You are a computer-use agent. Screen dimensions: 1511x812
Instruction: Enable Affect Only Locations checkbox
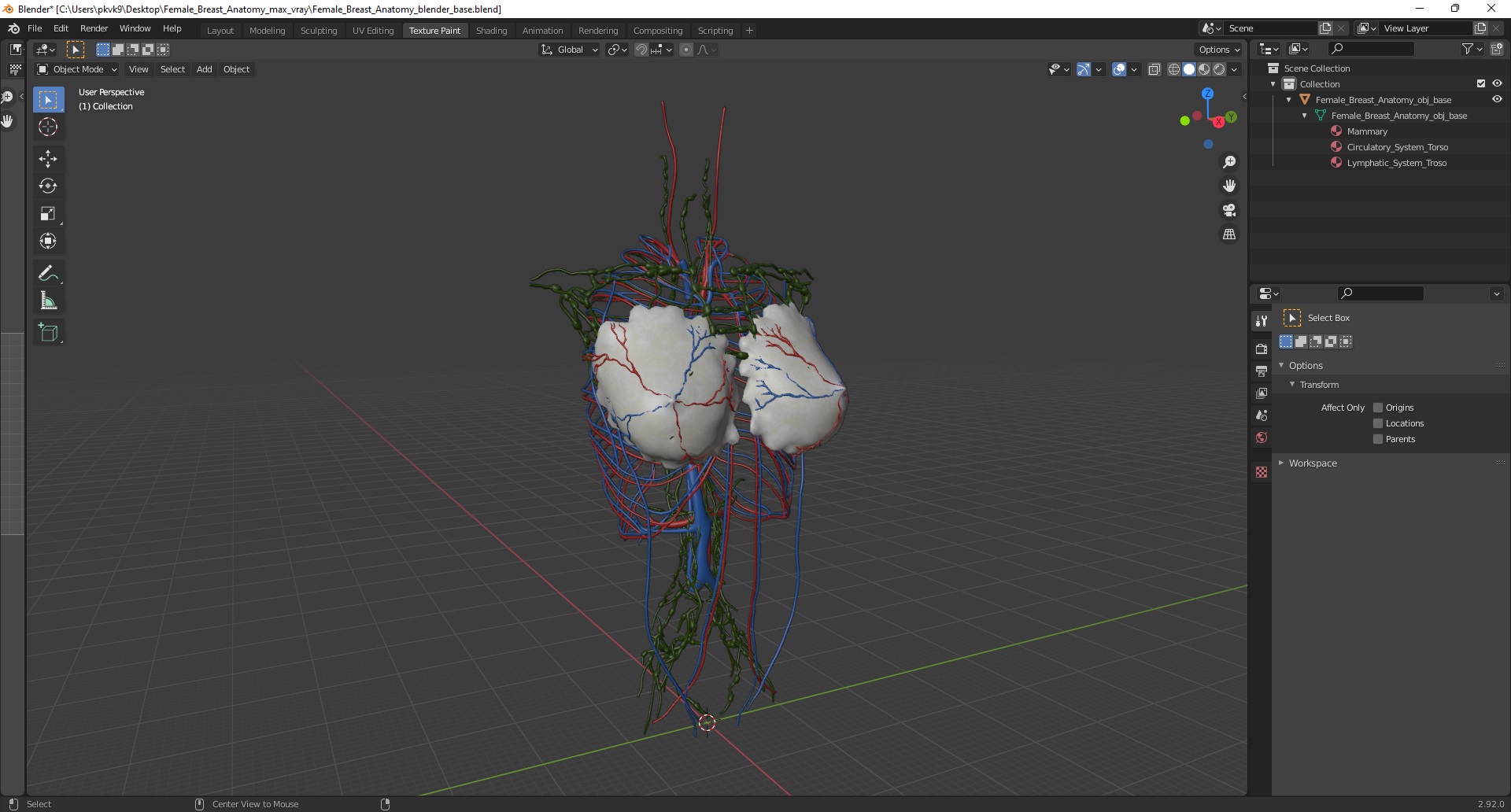click(x=1378, y=423)
